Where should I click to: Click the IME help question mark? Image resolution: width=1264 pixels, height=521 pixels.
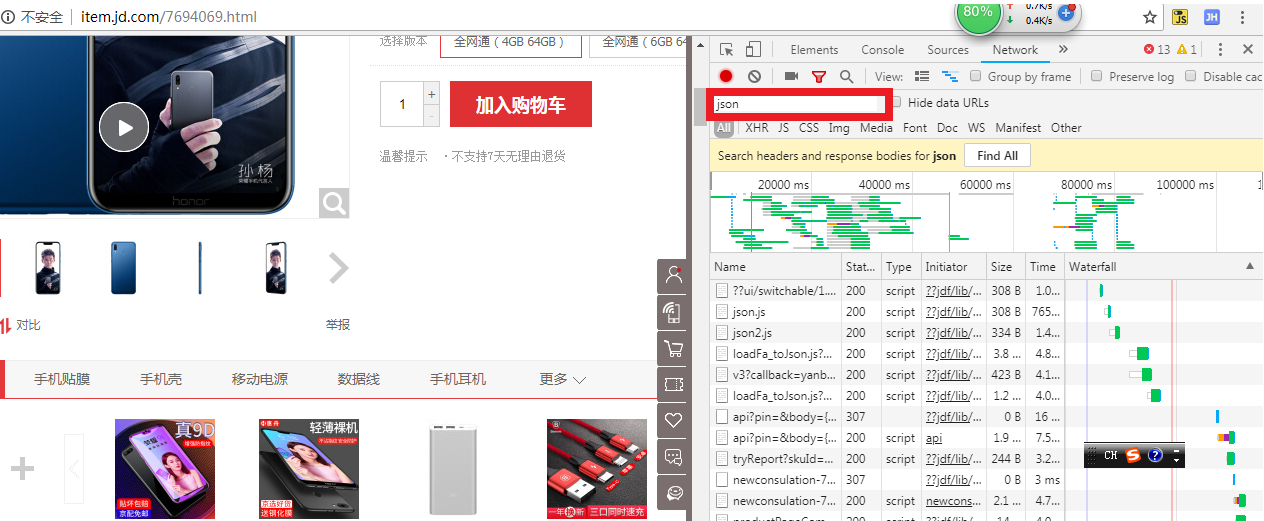(1155, 455)
